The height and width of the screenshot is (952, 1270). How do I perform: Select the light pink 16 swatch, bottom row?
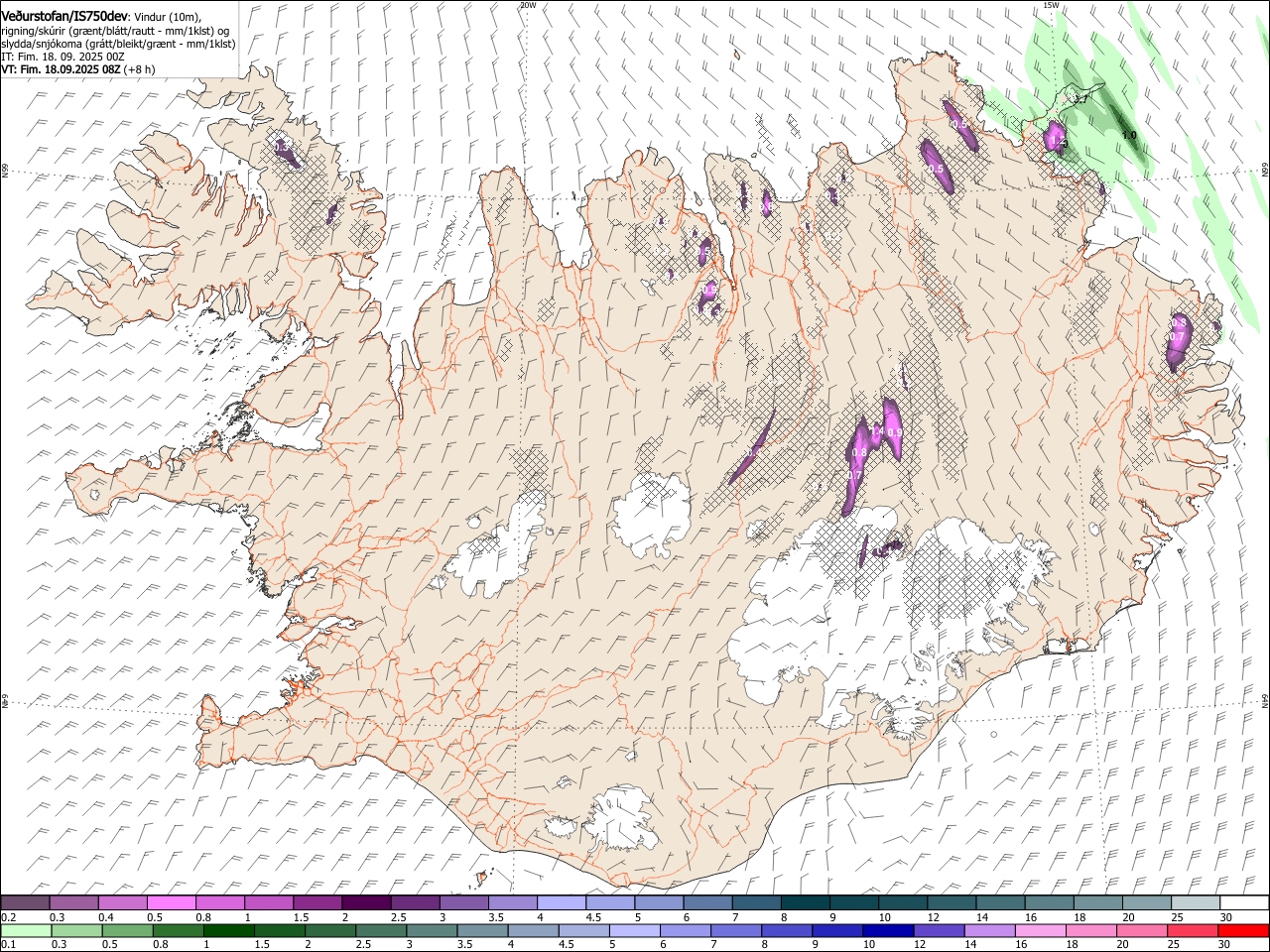click(x=1041, y=930)
